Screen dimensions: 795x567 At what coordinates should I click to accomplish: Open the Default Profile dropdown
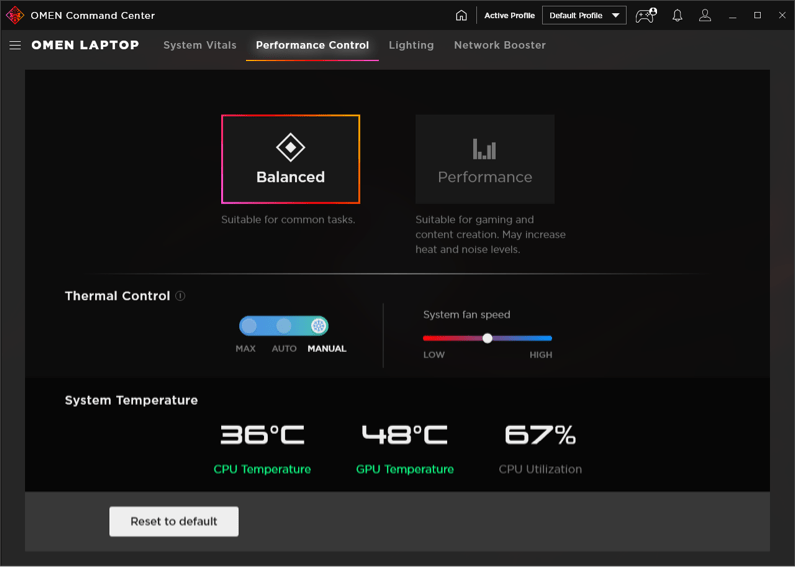coord(584,16)
